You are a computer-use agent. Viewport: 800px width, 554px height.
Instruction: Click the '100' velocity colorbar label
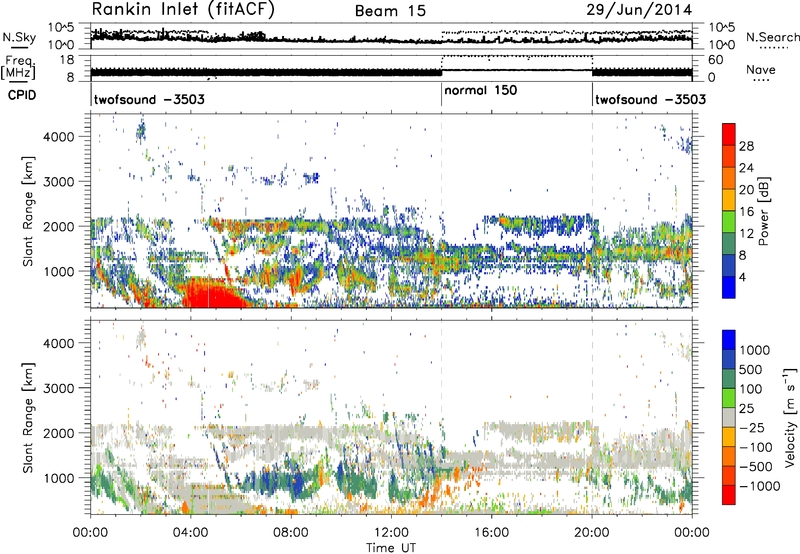pos(750,389)
